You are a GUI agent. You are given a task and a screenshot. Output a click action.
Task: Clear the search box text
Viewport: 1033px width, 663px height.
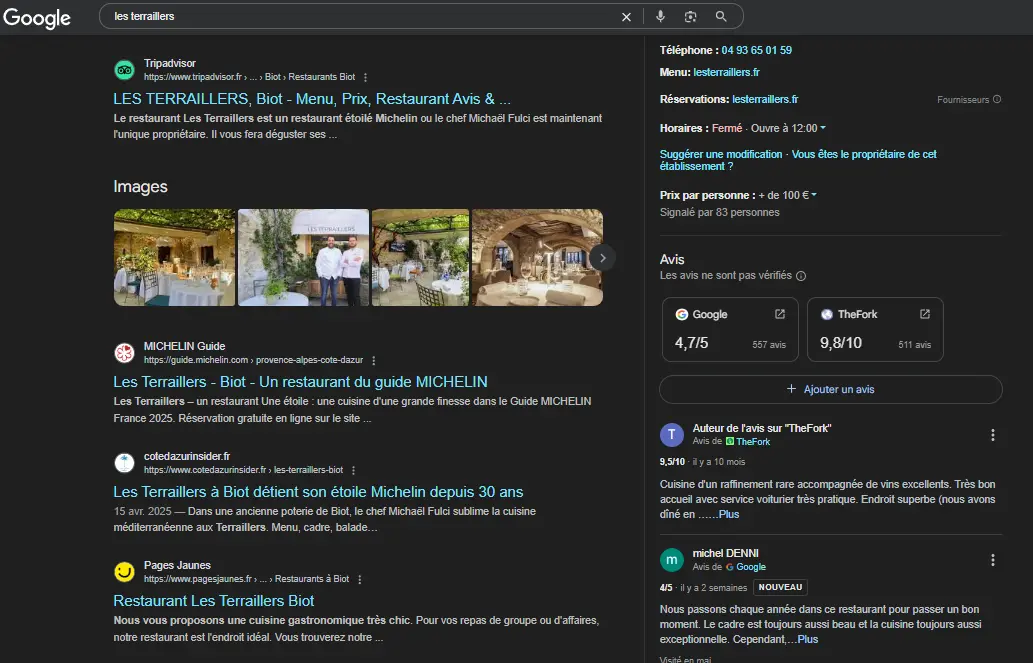(x=626, y=17)
